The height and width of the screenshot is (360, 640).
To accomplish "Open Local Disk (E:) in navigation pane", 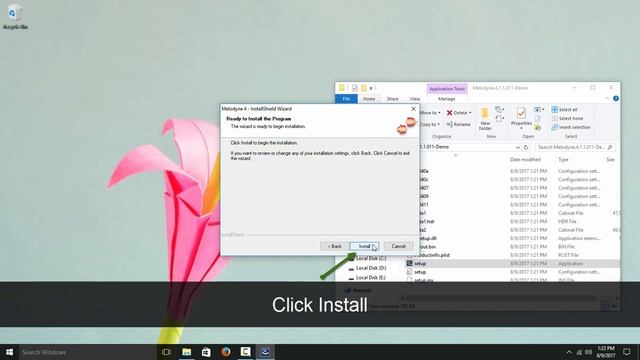I will (x=367, y=278).
